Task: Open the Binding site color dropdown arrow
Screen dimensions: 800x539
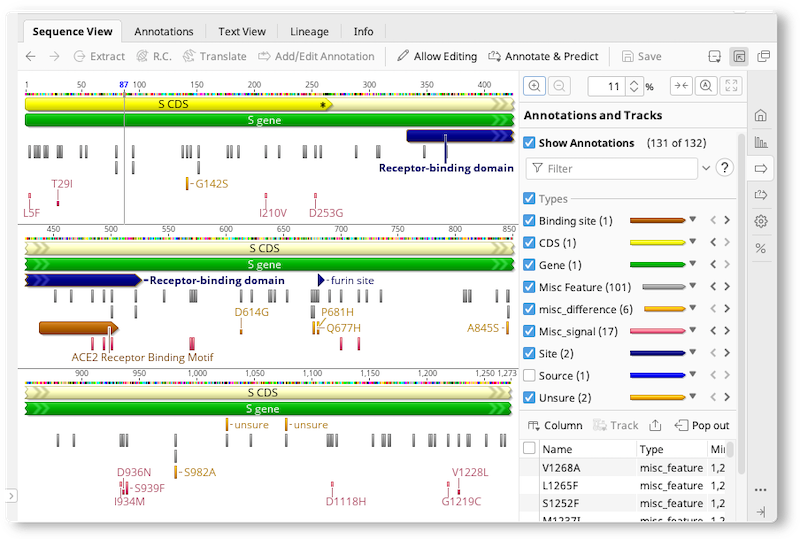Action: point(692,219)
